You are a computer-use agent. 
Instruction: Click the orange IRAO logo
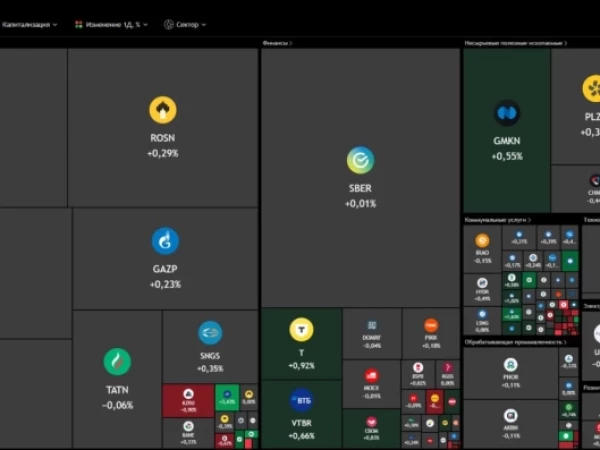[482, 241]
